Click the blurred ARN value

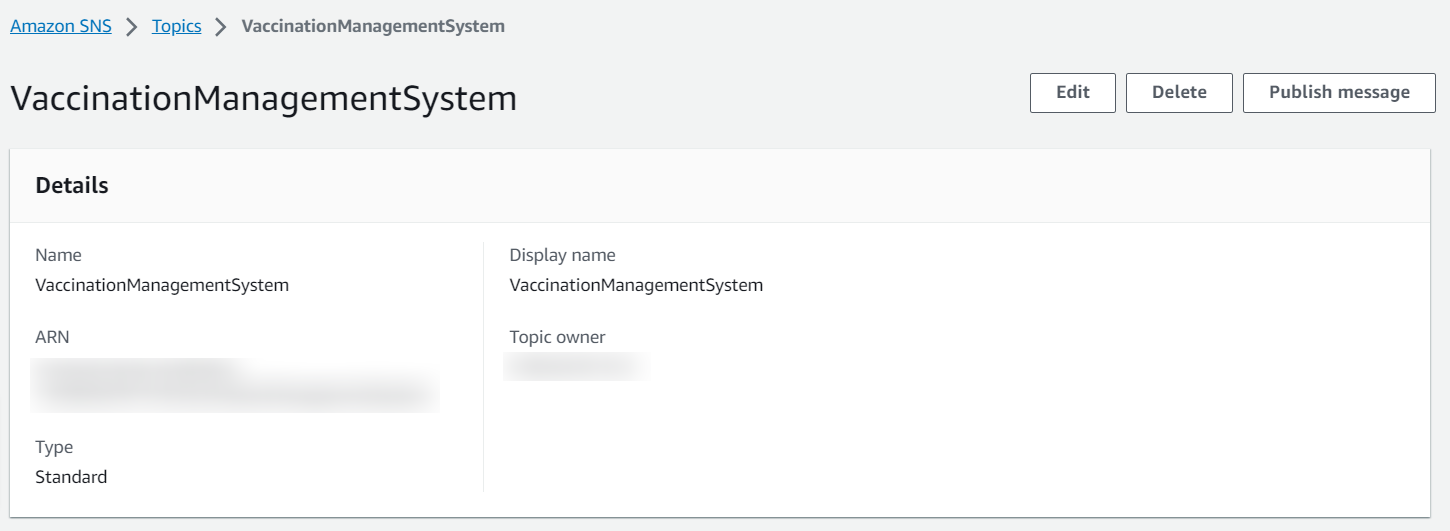[235, 385]
